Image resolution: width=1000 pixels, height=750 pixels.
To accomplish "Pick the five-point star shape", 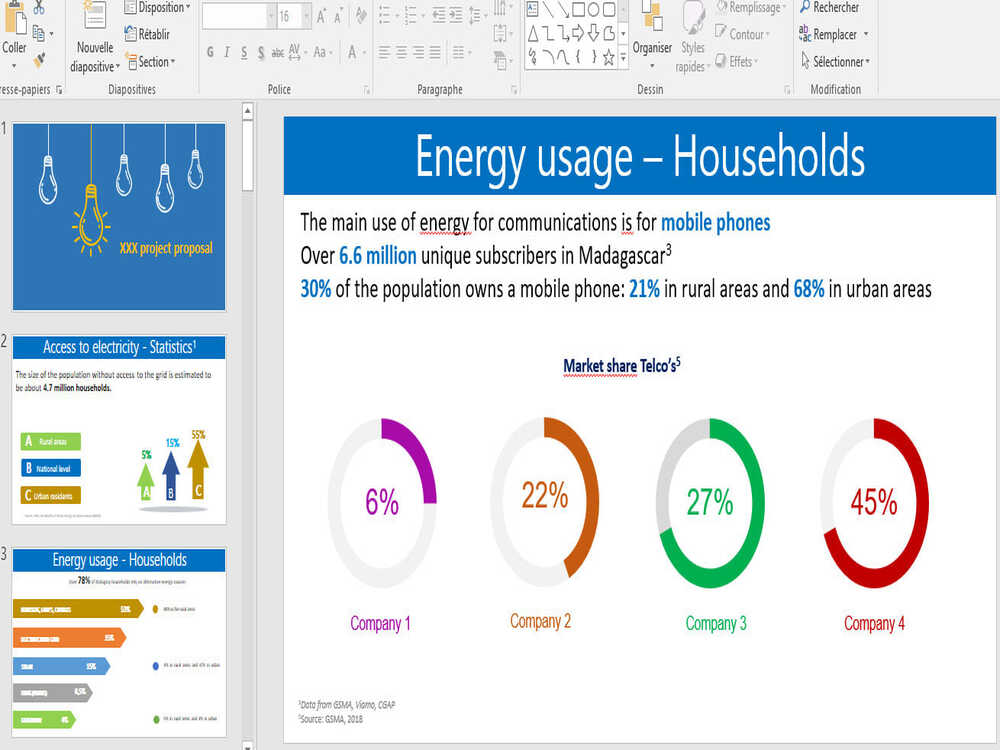I will [x=608, y=57].
